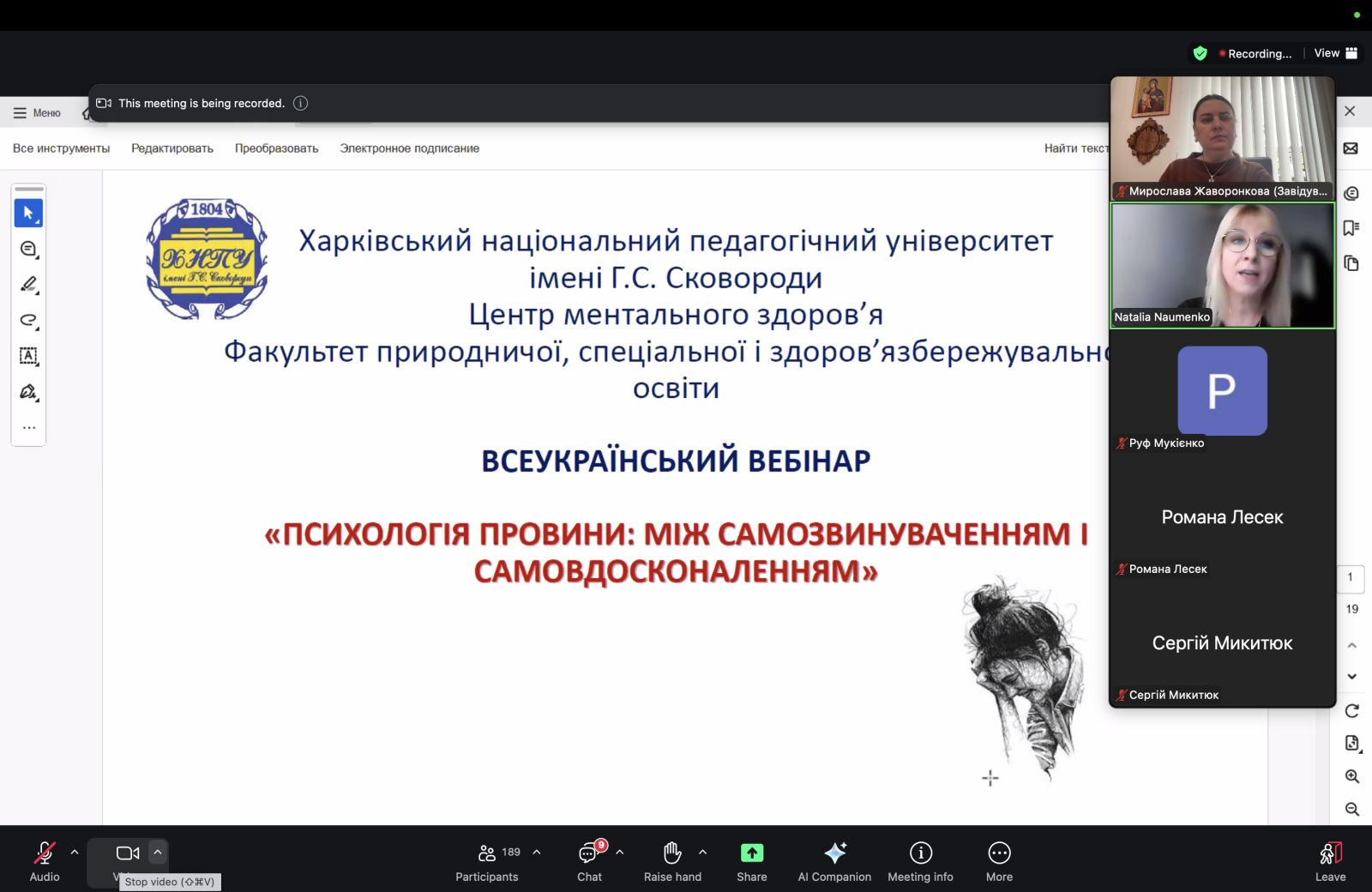Open Meeting info
This screenshot has height=892, width=1372.
(x=921, y=861)
